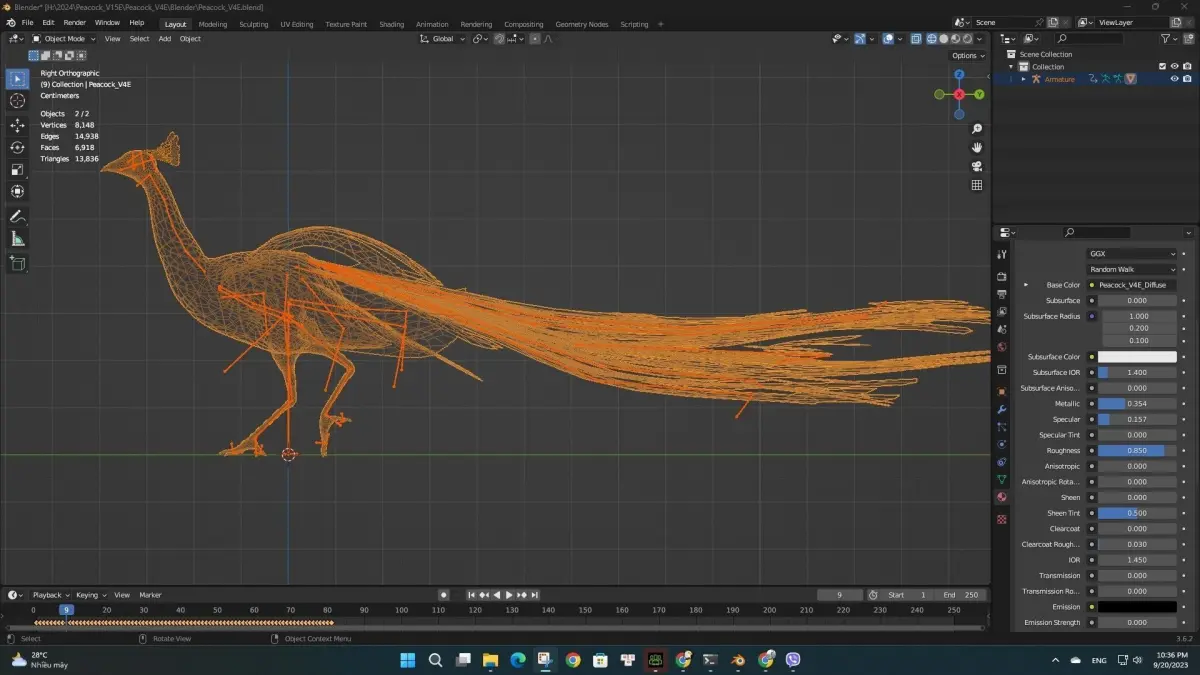This screenshot has height=675, width=1200.
Task: Click the Roughness slider in material properties
Action: tap(1137, 451)
